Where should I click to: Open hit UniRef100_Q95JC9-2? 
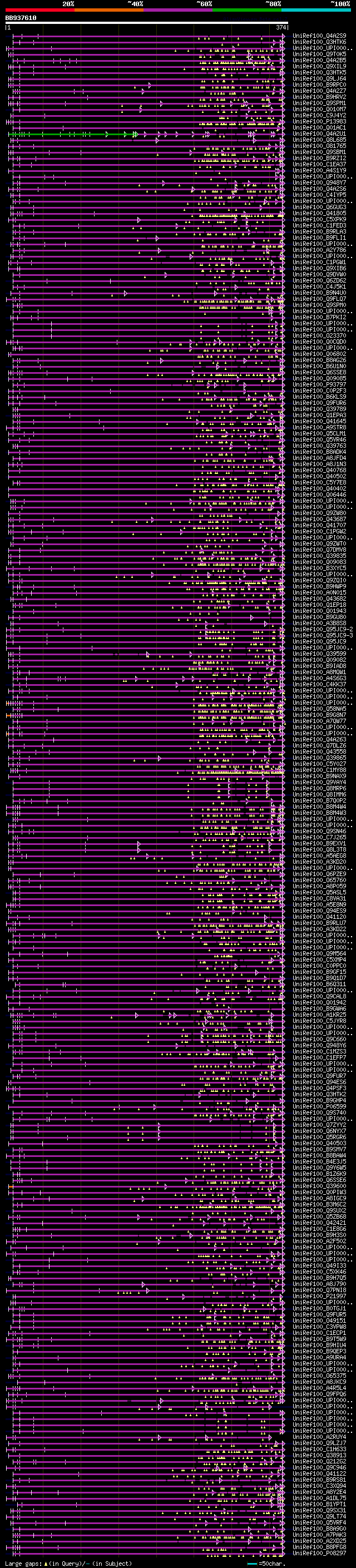pos(323,629)
